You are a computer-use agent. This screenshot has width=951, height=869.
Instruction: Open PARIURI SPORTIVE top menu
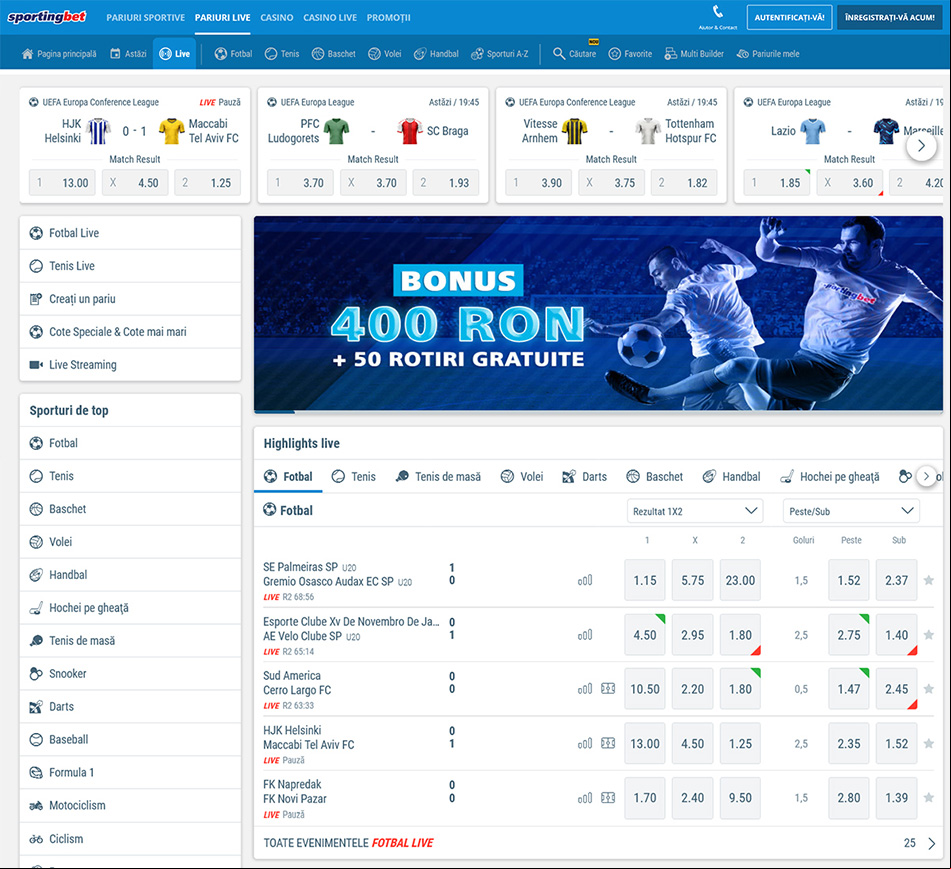point(146,18)
